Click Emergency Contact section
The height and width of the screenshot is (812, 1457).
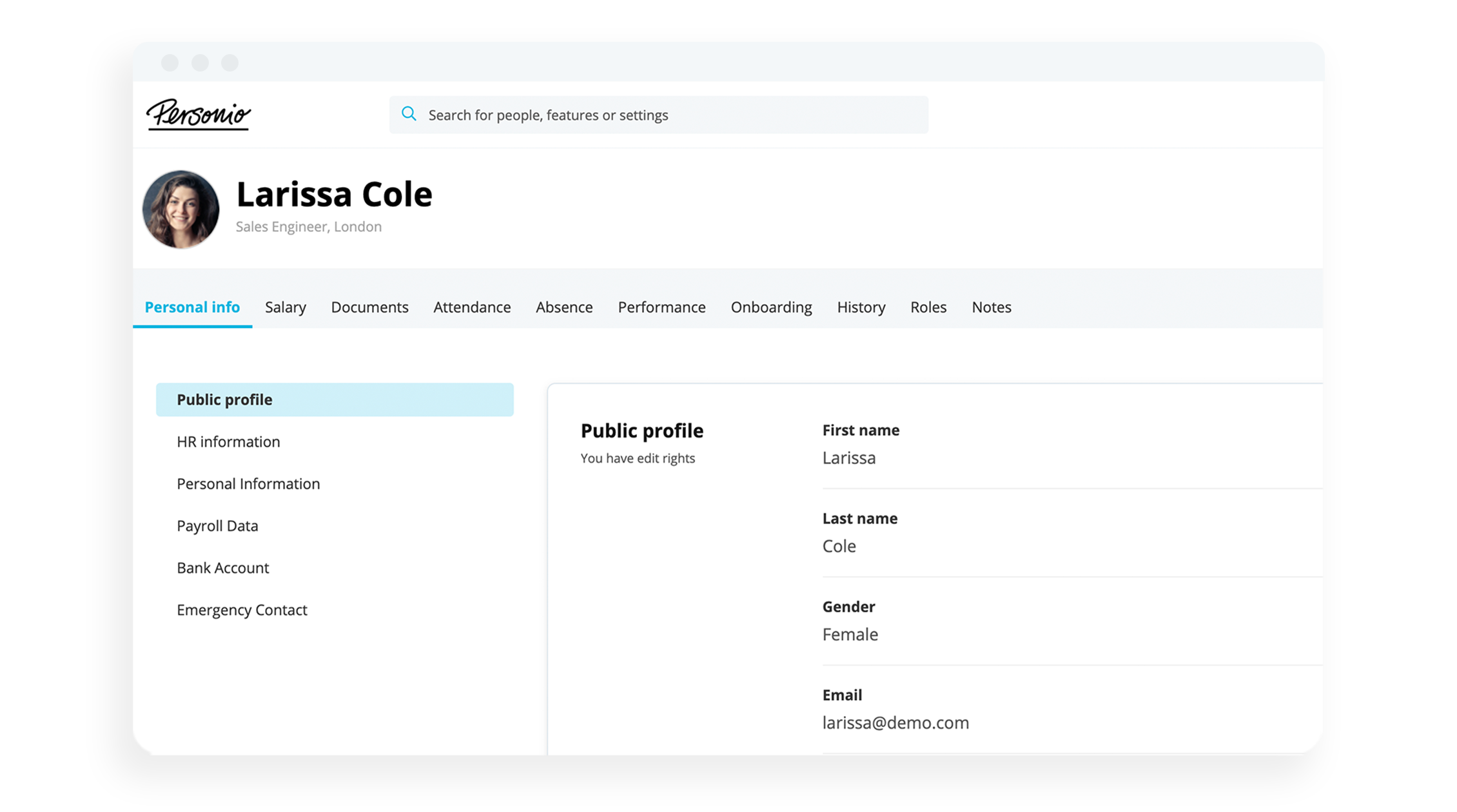click(x=243, y=609)
